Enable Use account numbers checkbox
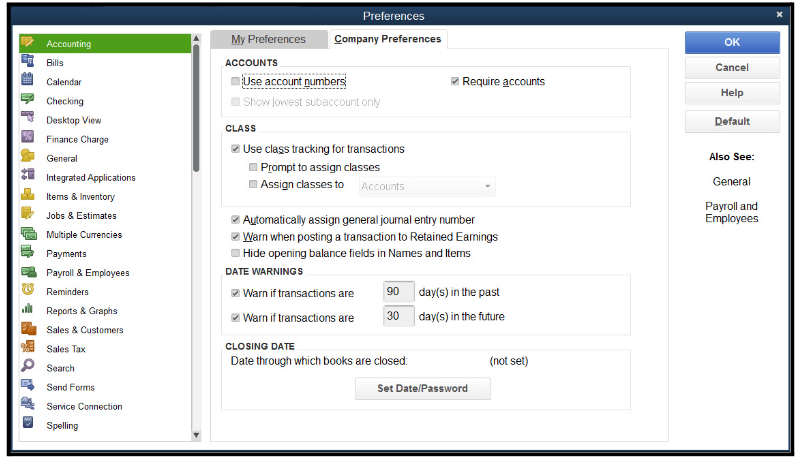The height and width of the screenshot is (461, 800). pyautogui.click(x=235, y=82)
